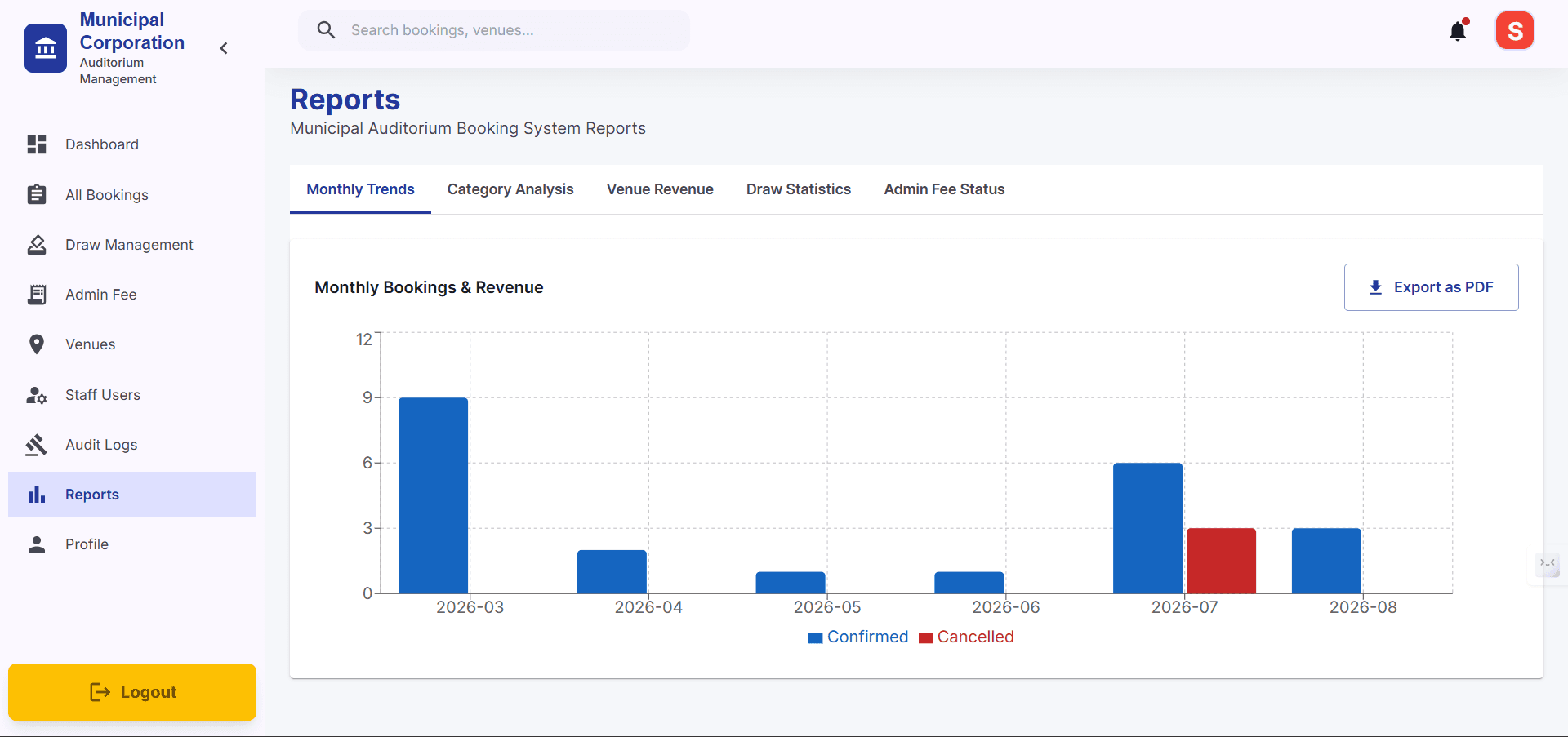Click the magnifier search icon

[x=326, y=30]
